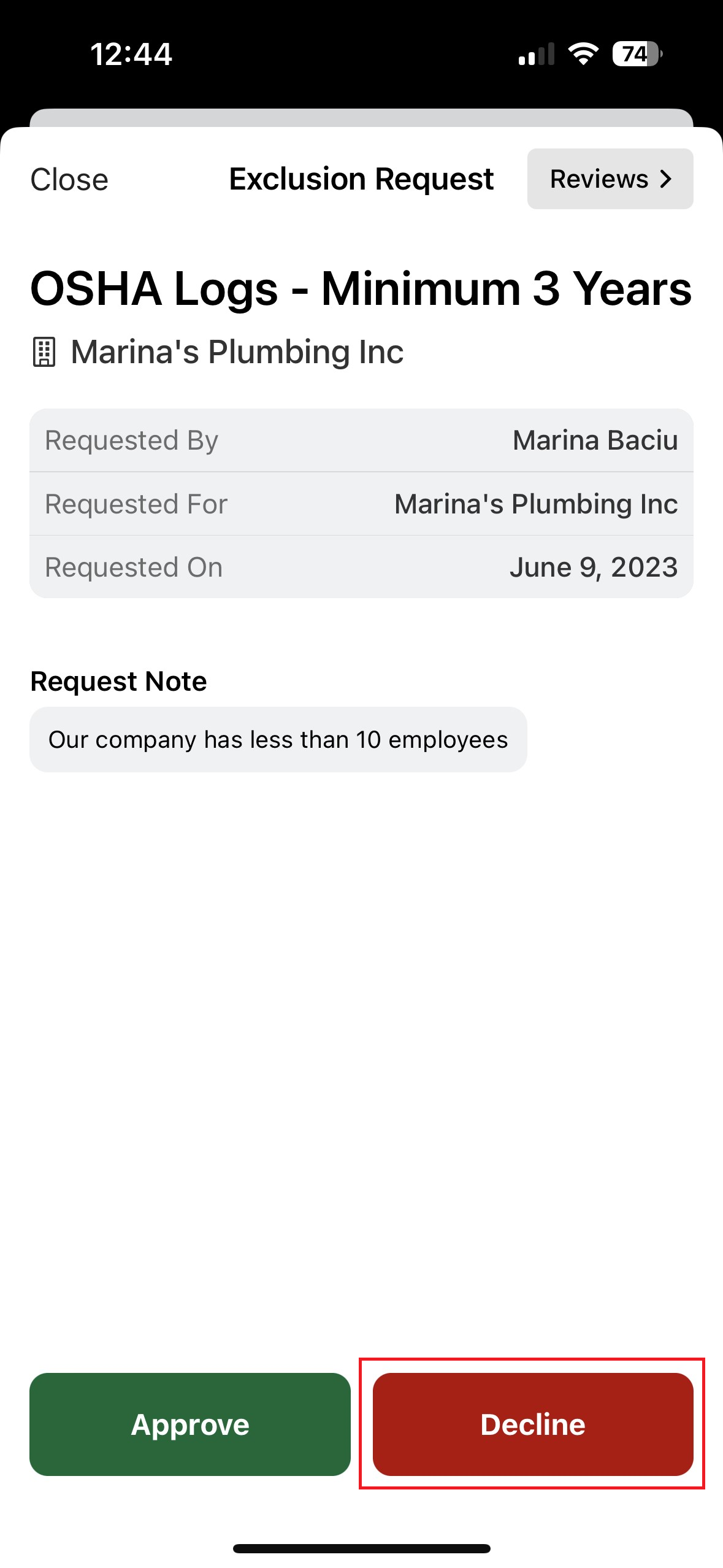Close the Exclusion Request sheet

point(69,180)
